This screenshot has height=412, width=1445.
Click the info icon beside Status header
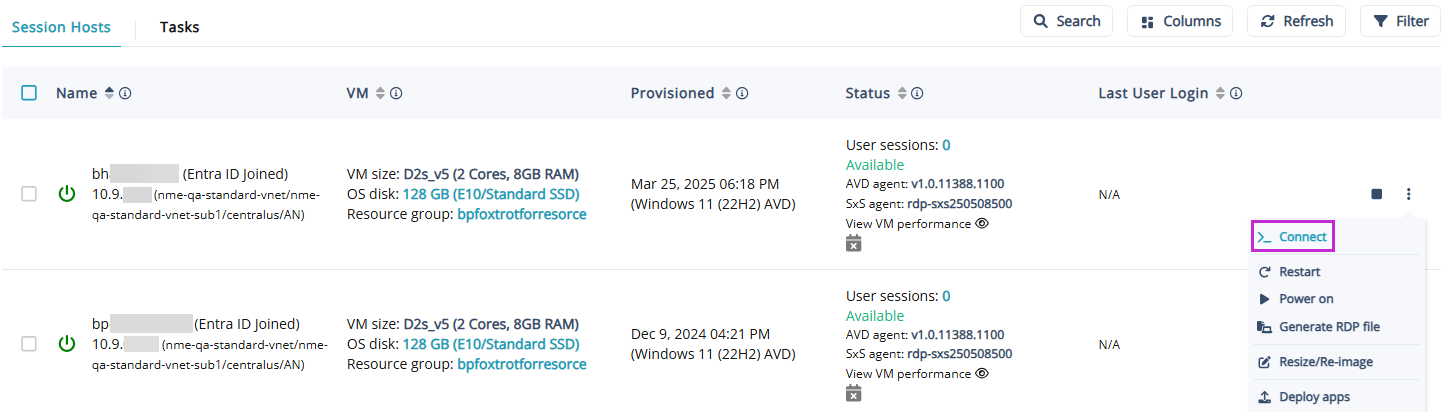coord(917,93)
